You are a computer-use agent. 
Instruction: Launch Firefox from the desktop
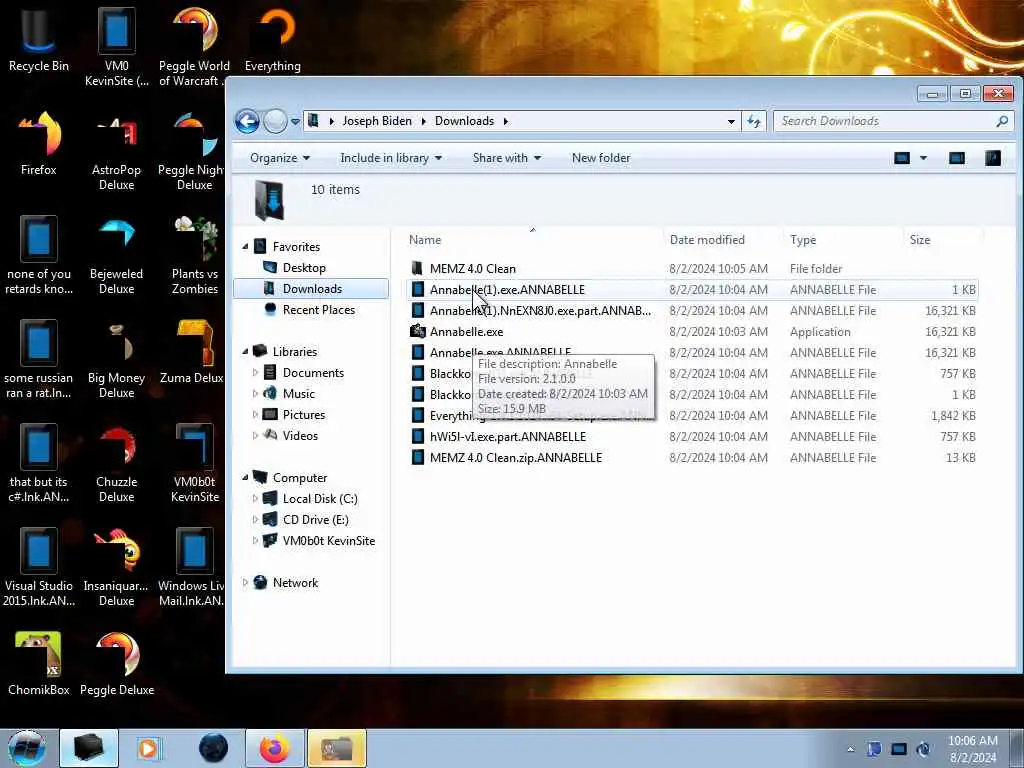pyautogui.click(x=39, y=144)
